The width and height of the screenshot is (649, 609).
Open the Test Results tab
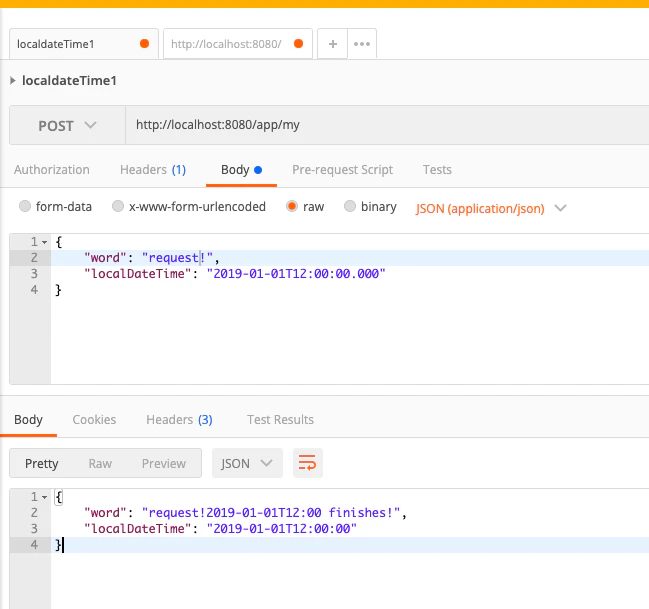(280, 420)
